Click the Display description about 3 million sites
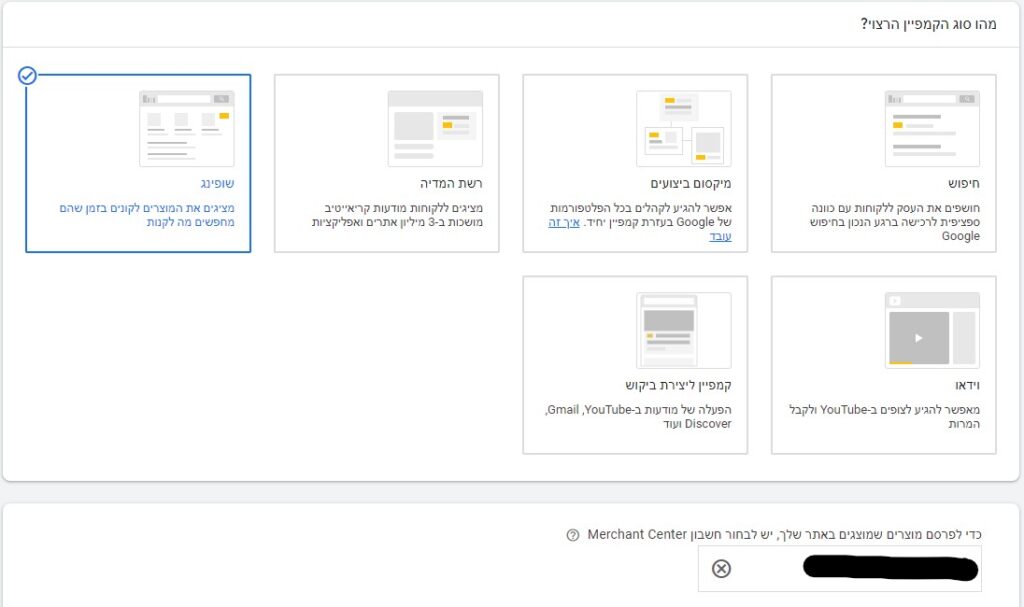The image size is (1024, 607). (397, 215)
